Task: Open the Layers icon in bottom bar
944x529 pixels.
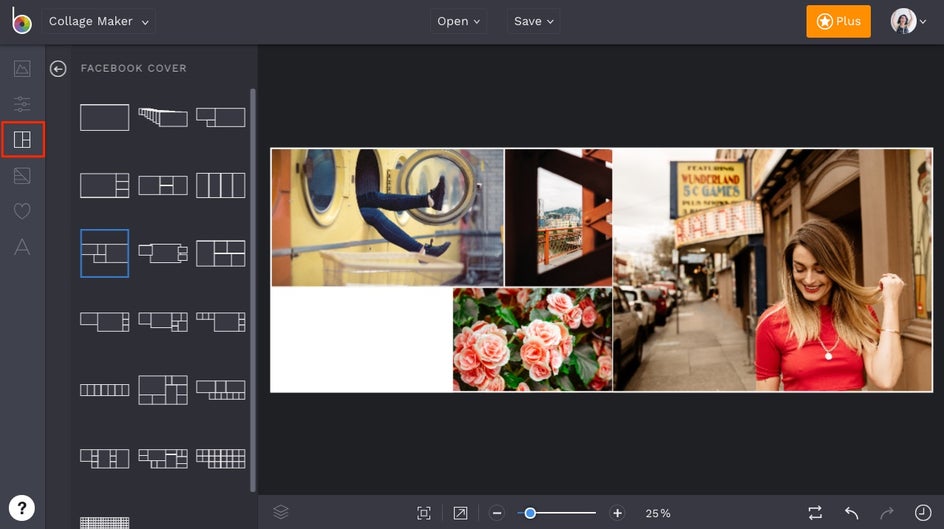Action: point(281,512)
